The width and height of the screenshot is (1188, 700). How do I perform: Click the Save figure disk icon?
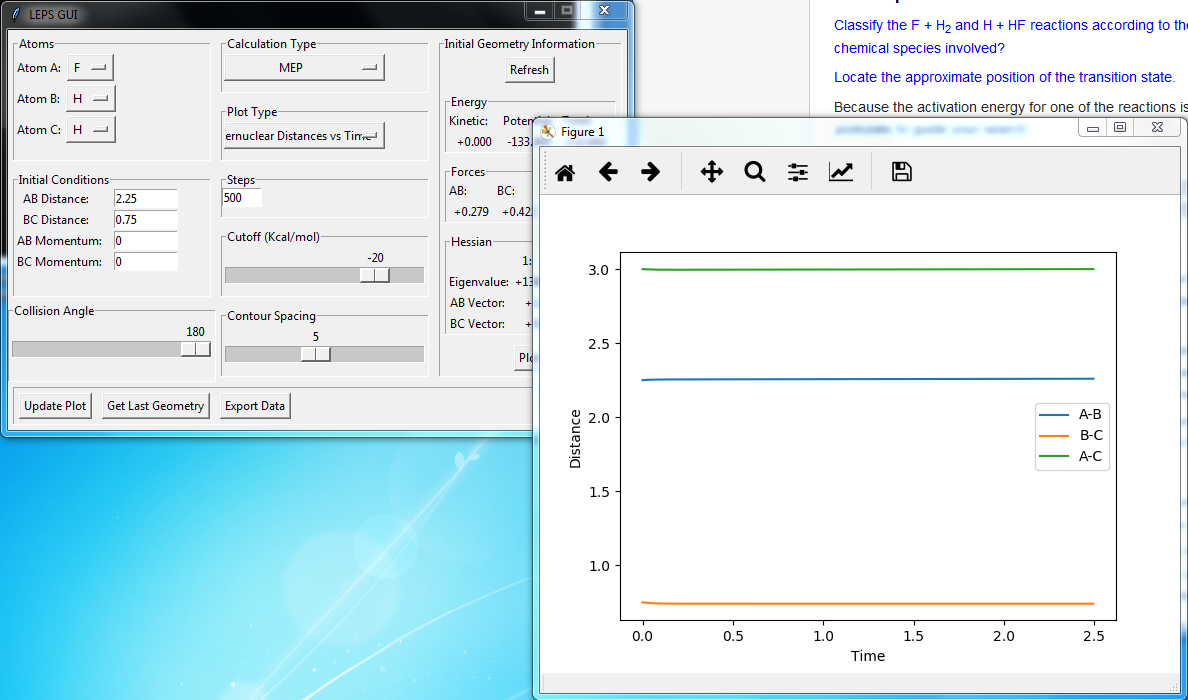click(x=901, y=172)
